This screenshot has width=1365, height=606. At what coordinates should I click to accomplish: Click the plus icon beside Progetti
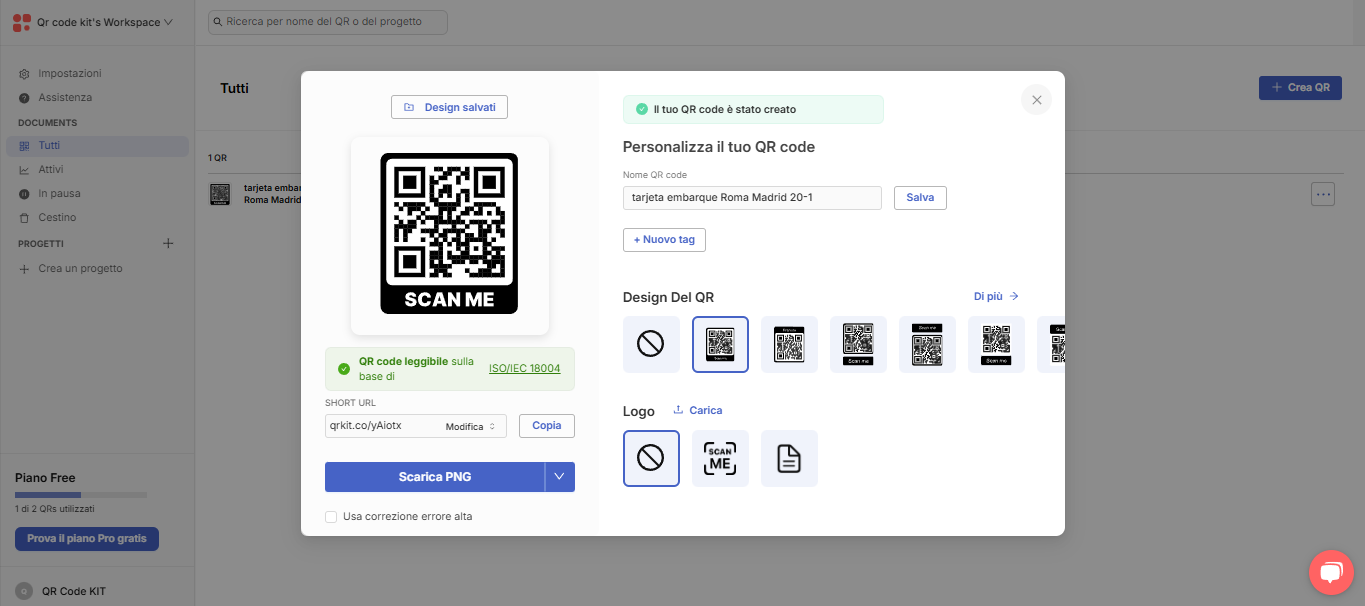(x=168, y=243)
